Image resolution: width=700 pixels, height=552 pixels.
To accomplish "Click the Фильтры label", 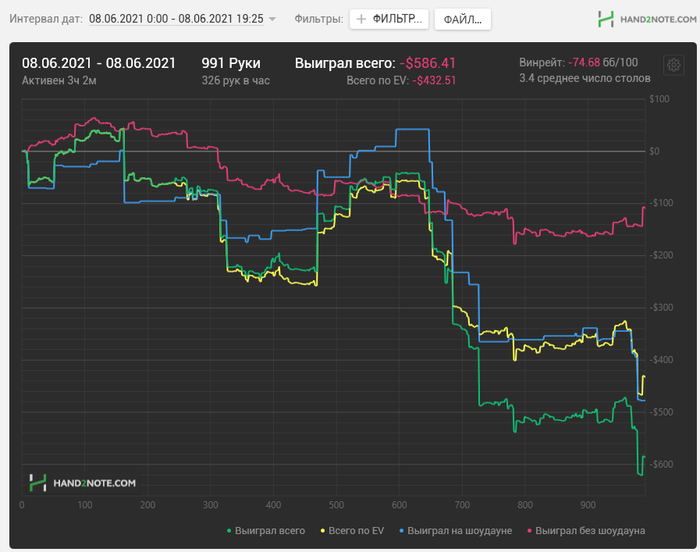I will (x=319, y=19).
